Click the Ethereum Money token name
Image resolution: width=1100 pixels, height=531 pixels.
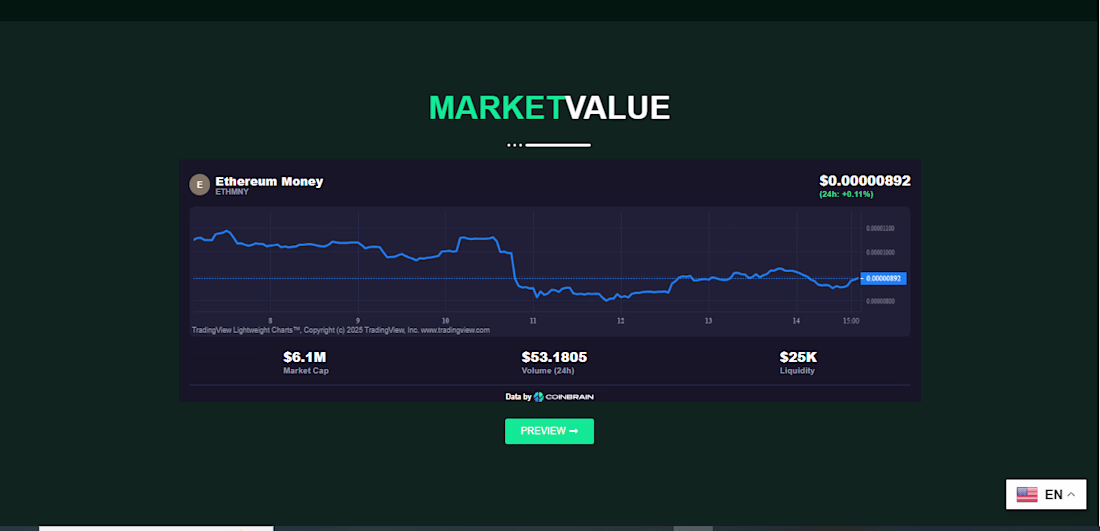[x=269, y=181]
